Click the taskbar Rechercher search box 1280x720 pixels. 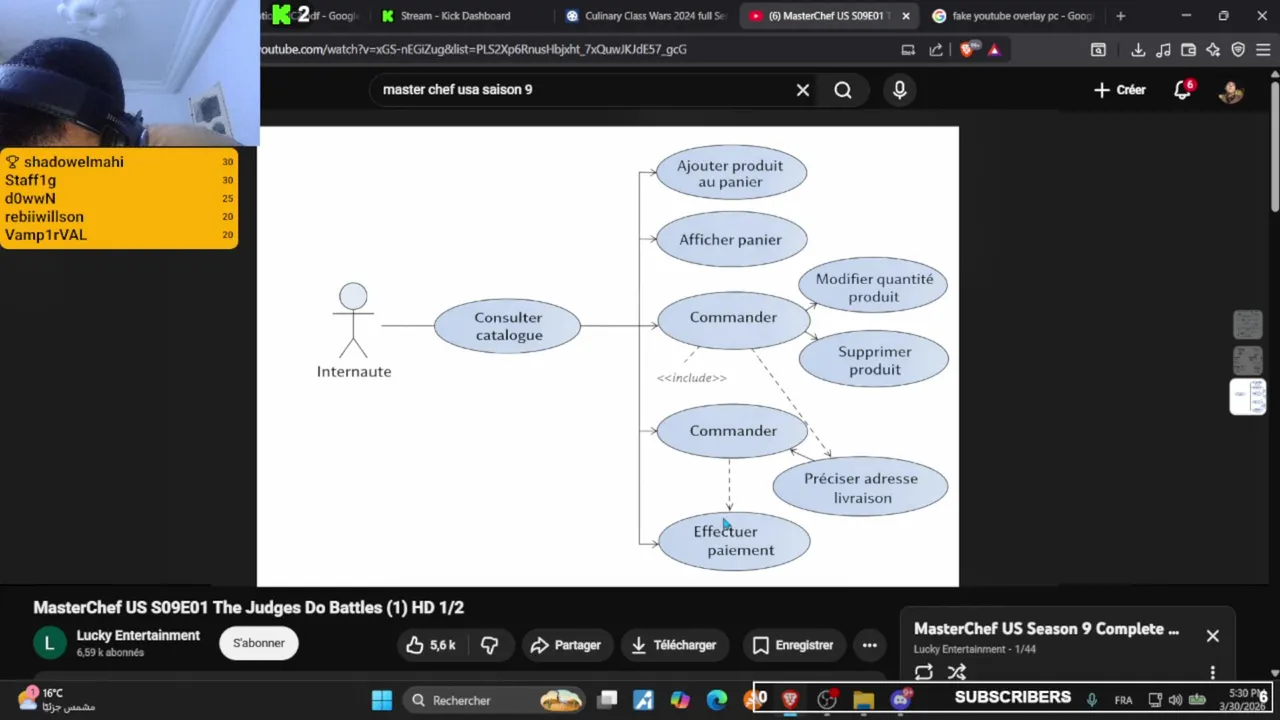(x=496, y=700)
